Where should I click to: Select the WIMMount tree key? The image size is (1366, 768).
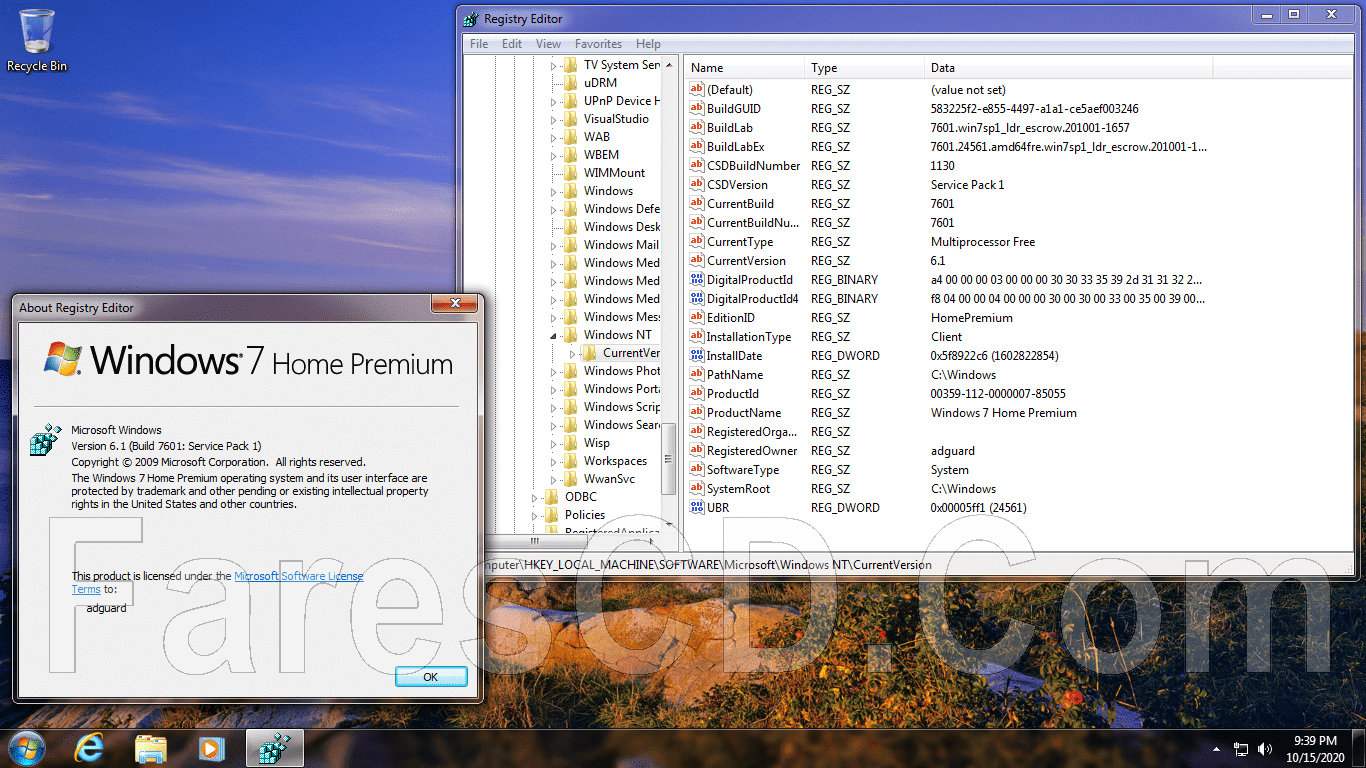614,173
